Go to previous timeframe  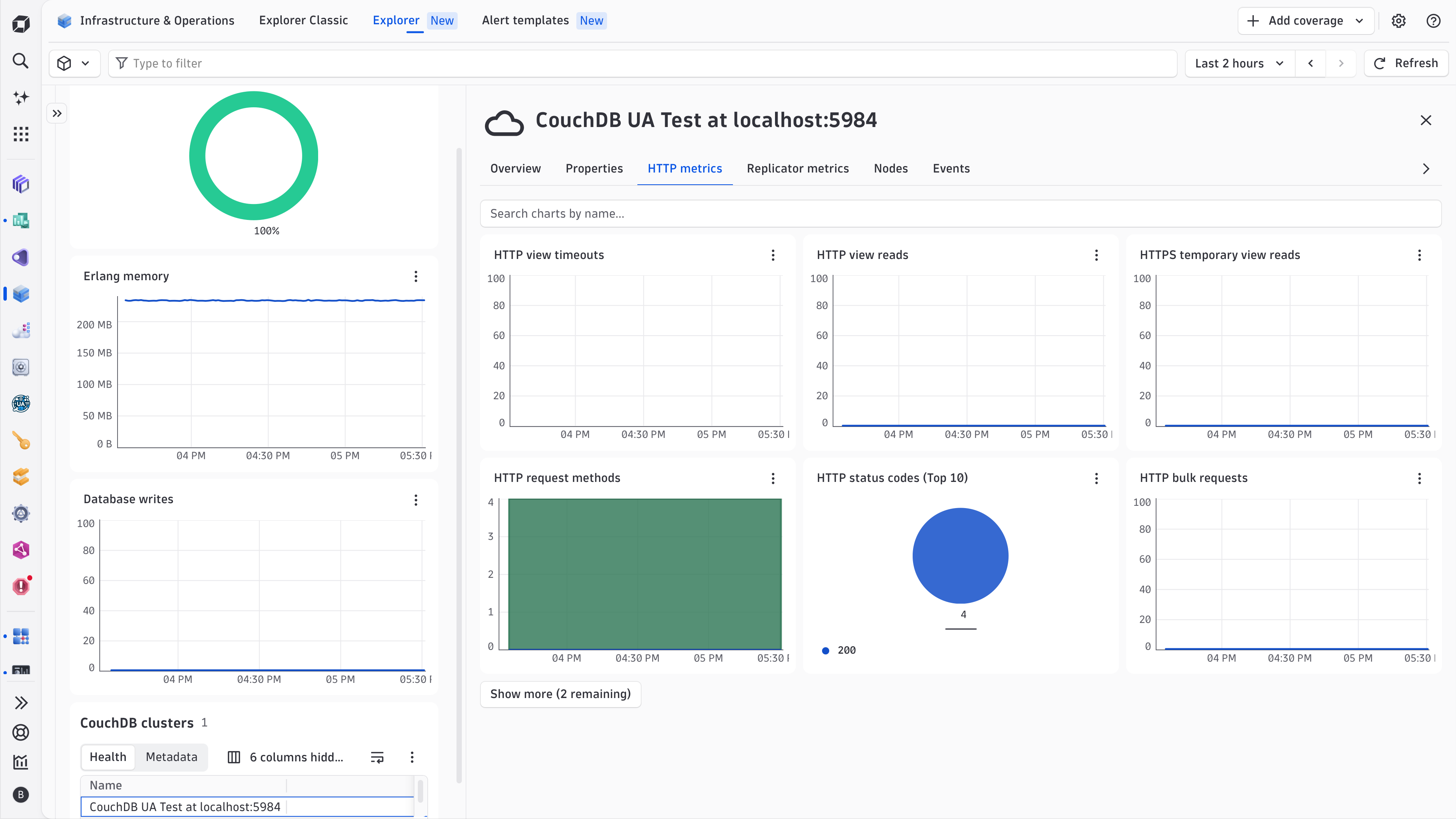(1310, 63)
